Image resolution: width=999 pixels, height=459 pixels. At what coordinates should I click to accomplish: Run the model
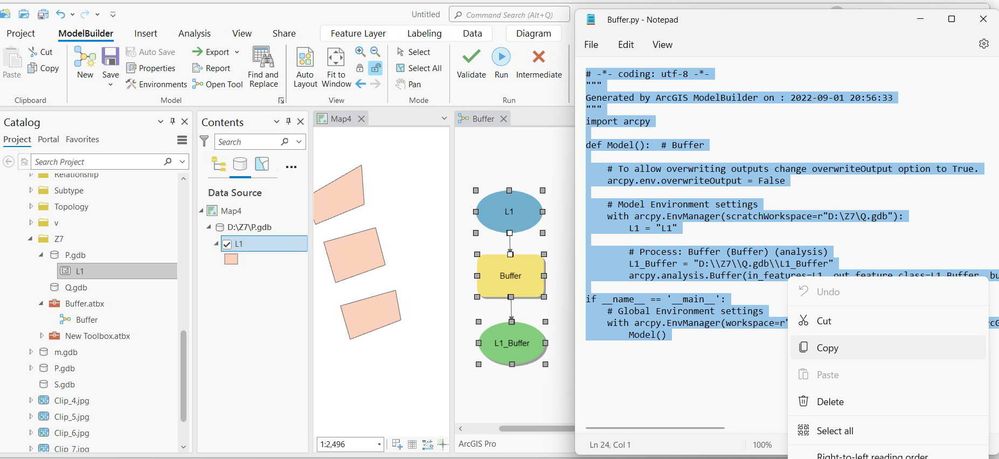pos(501,63)
